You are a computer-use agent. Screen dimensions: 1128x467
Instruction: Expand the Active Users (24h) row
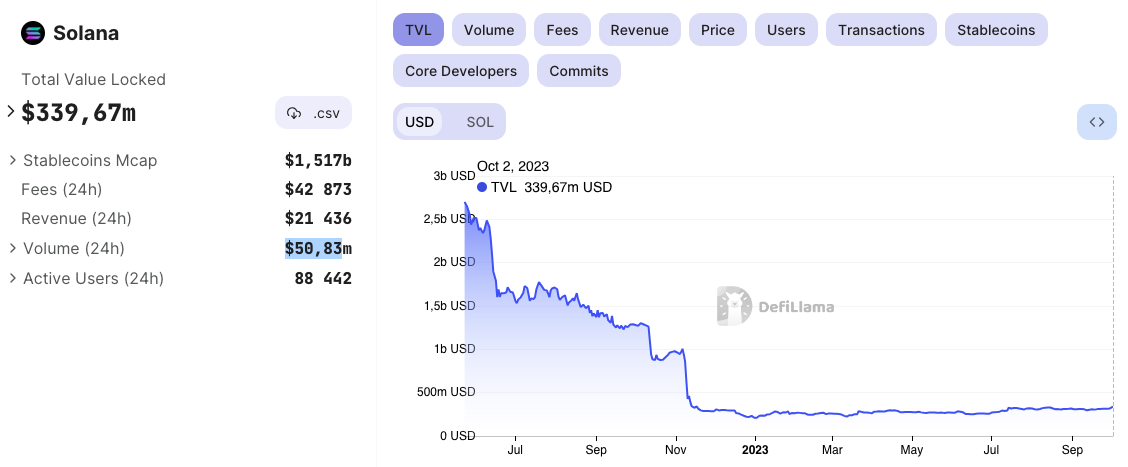[x=12, y=278]
